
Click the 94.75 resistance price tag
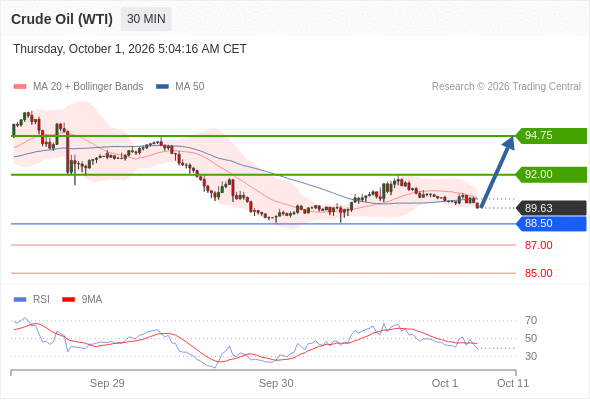point(551,135)
